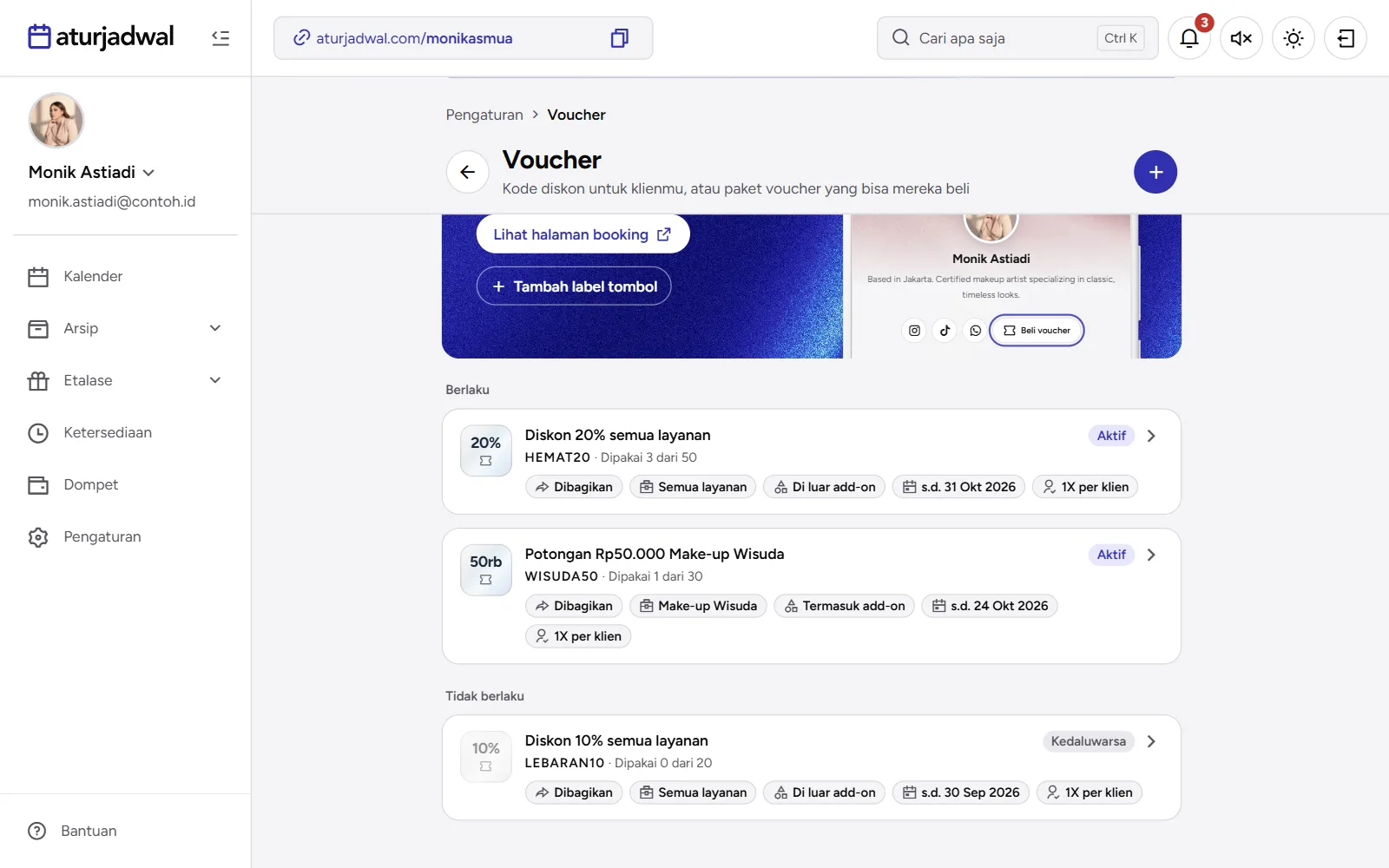Click the aturjadwal logo
This screenshot has width=1389, height=868.
[x=101, y=37]
